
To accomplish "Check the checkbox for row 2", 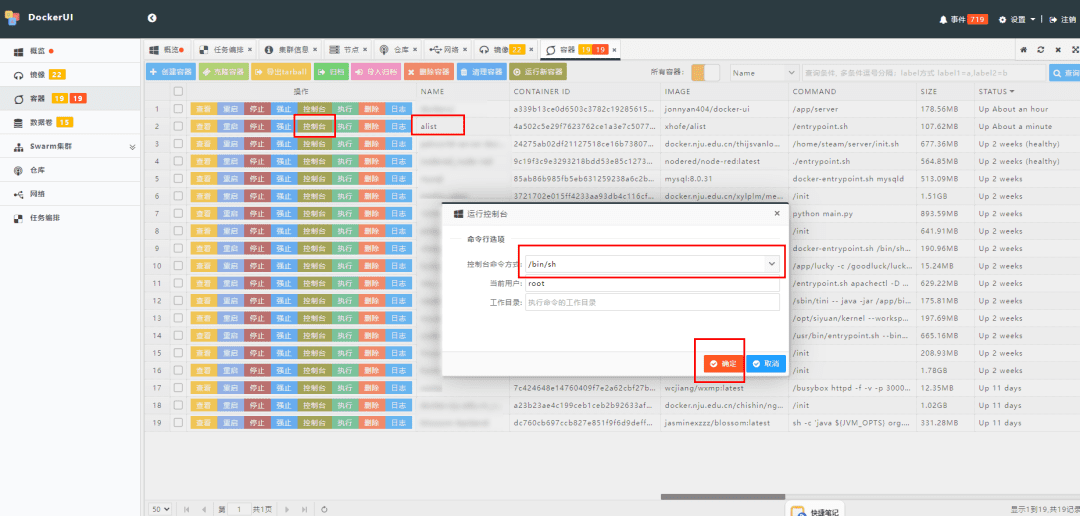I will click(178, 126).
